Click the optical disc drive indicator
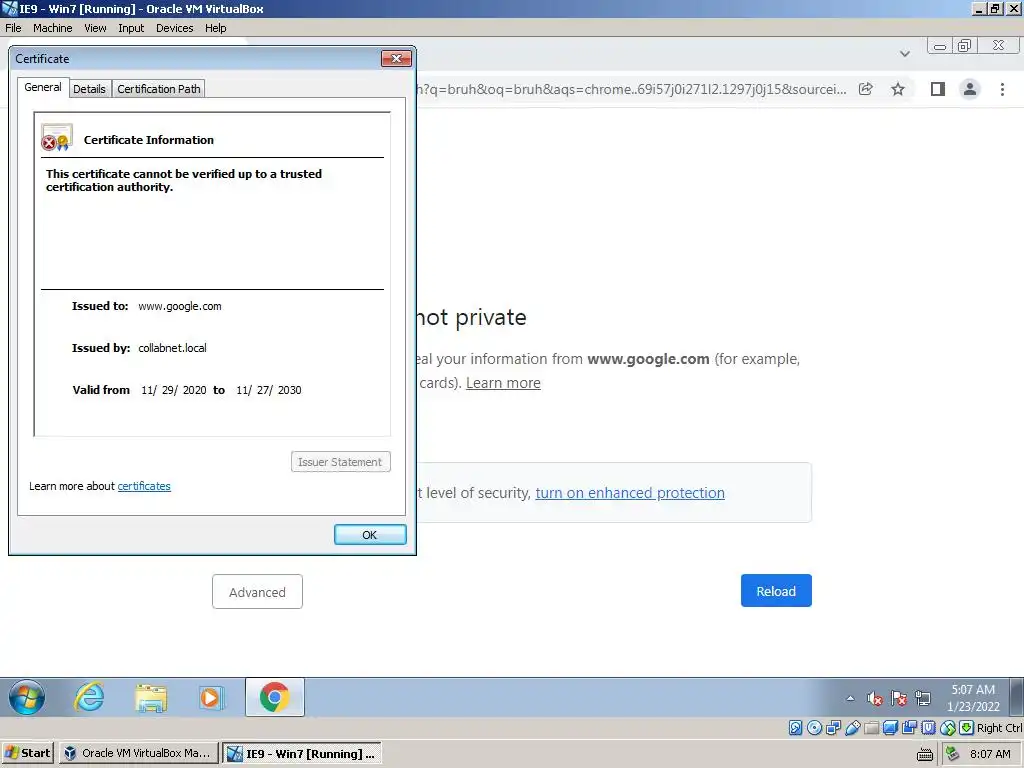 pos(814,728)
